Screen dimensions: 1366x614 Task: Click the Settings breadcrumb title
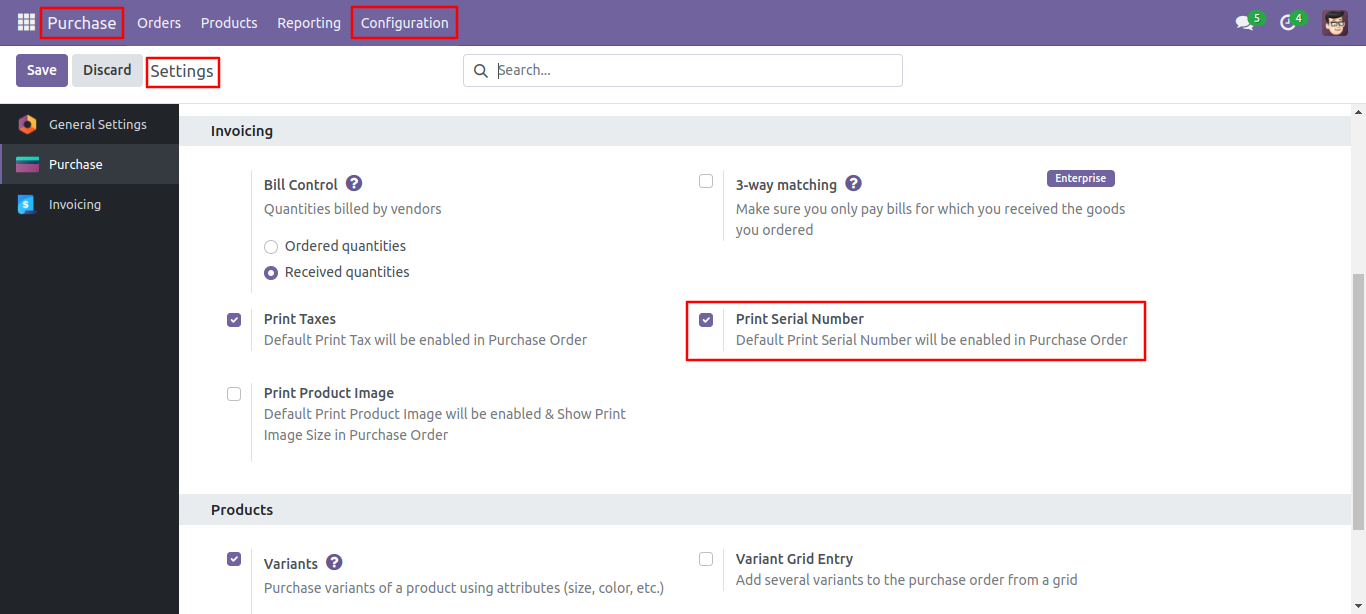click(182, 71)
